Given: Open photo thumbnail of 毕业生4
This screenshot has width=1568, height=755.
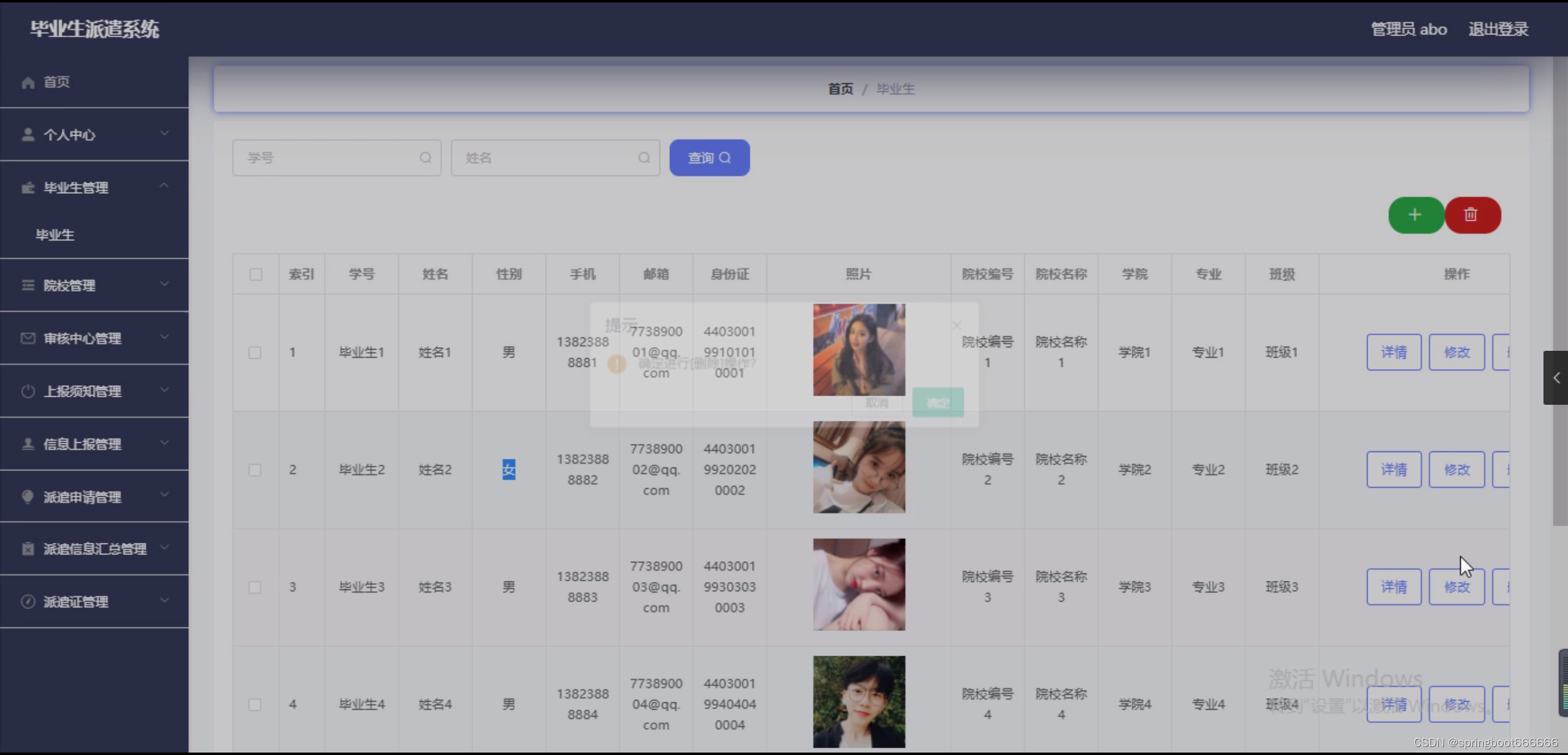Looking at the screenshot, I should 859,702.
